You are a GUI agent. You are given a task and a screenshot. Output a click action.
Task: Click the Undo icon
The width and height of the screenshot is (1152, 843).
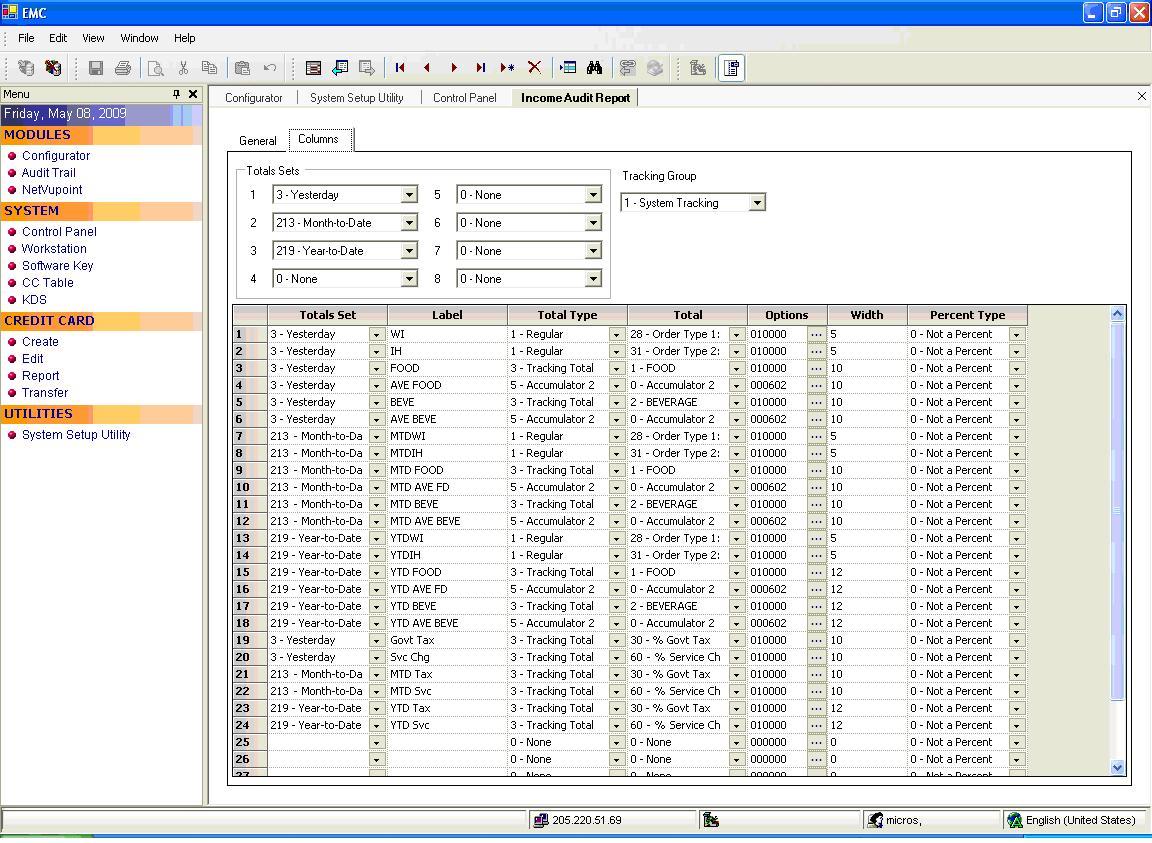(268, 67)
